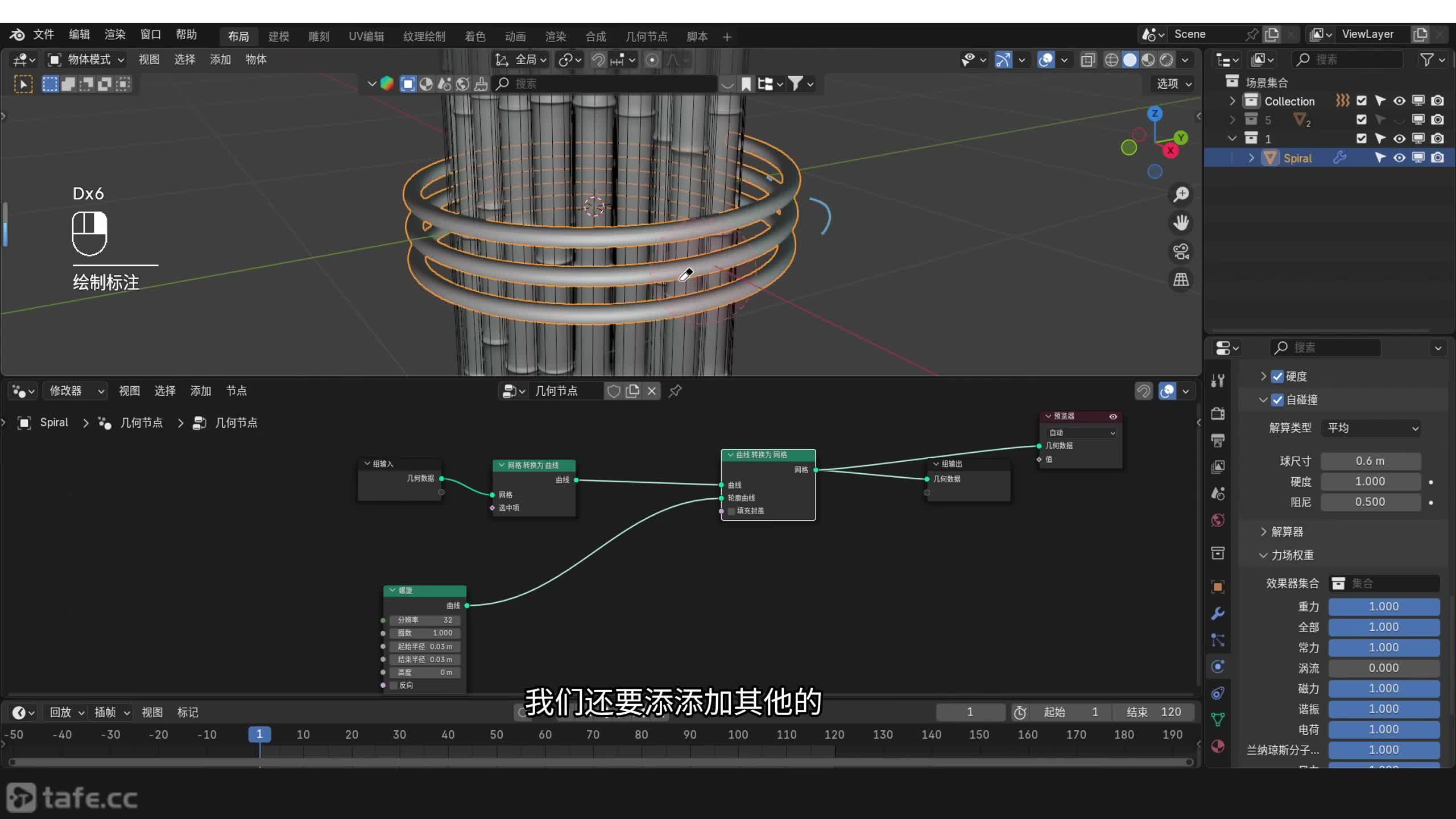
Task: Open the 选项 dropdown in viewport
Action: (x=1174, y=84)
